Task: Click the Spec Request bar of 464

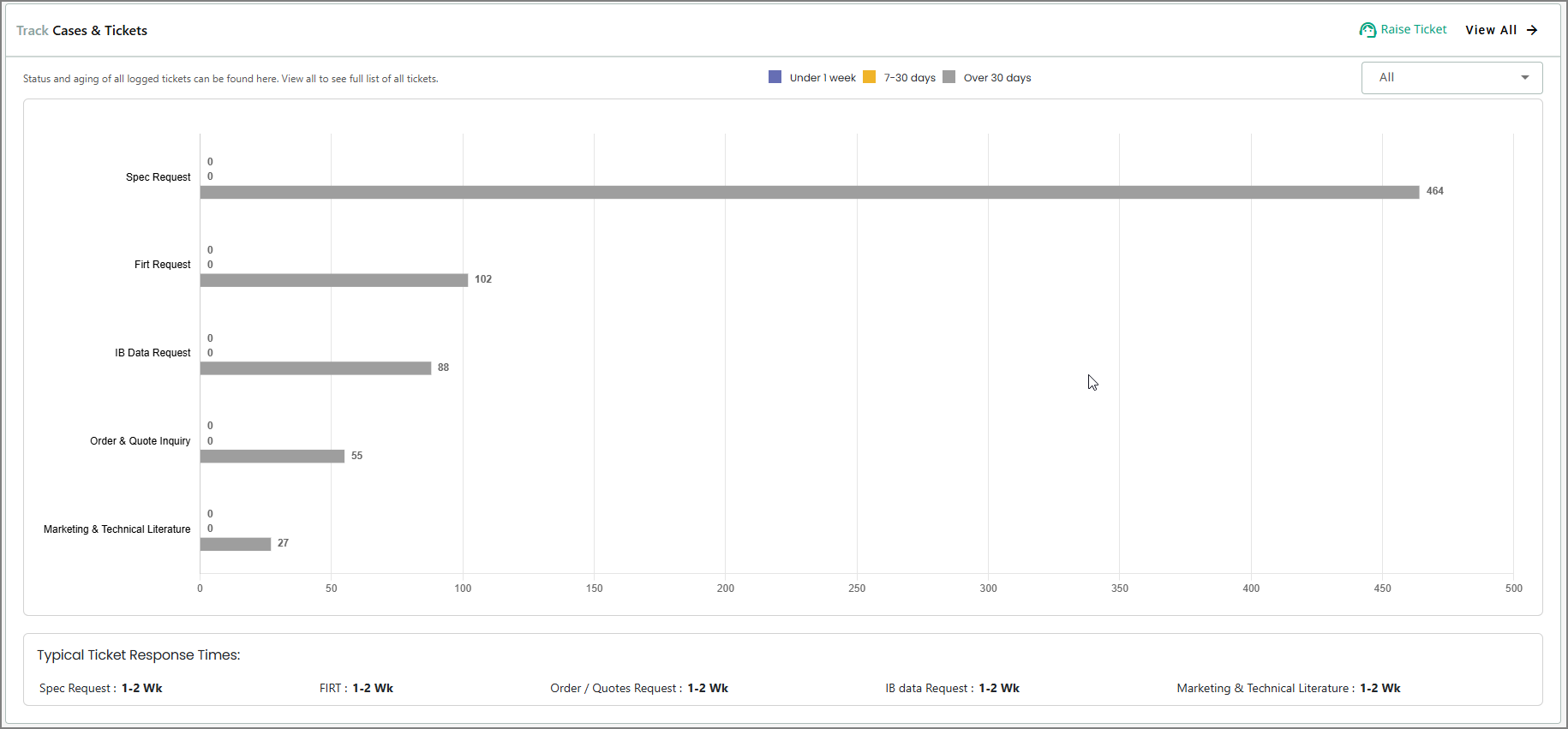Action: click(809, 192)
